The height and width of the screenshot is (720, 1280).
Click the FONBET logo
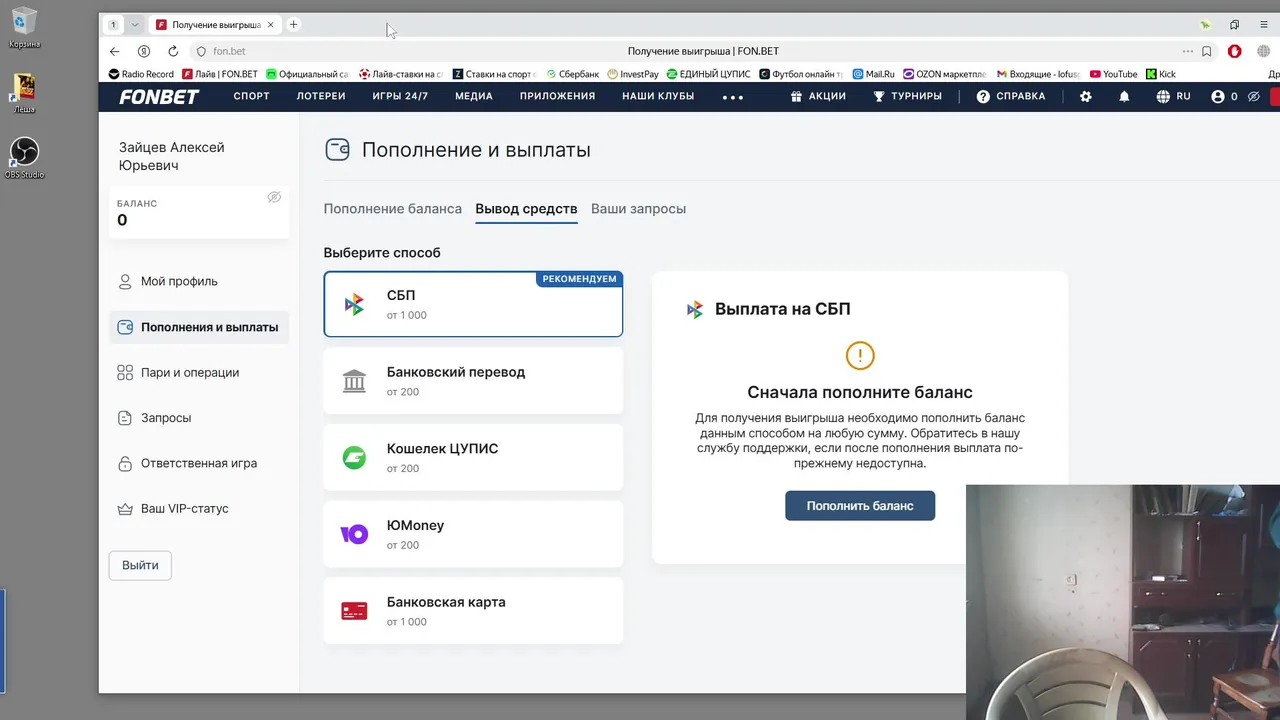click(x=159, y=97)
